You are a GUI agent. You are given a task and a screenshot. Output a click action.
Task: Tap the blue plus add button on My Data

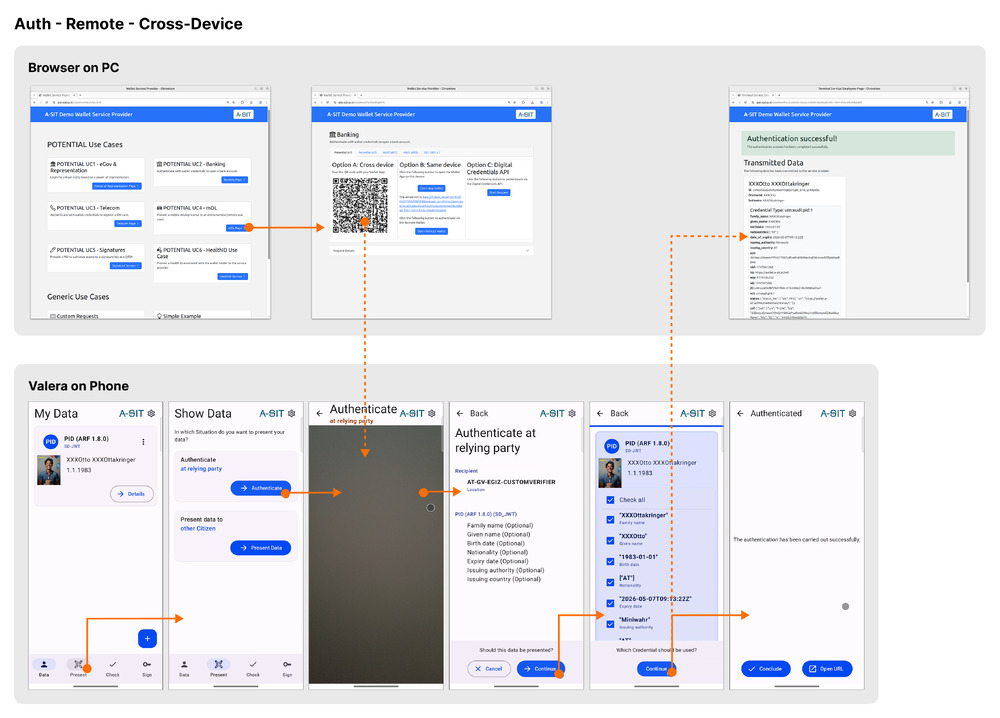(x=147, y=638)
